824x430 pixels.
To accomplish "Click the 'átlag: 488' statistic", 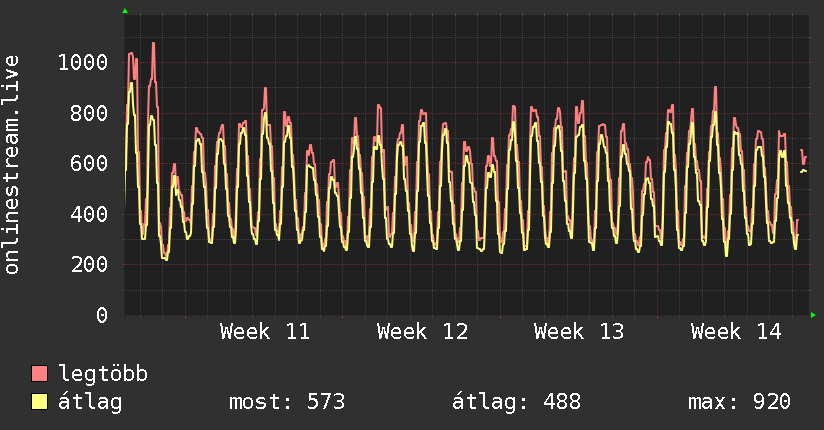I will (x=516, y=402).
